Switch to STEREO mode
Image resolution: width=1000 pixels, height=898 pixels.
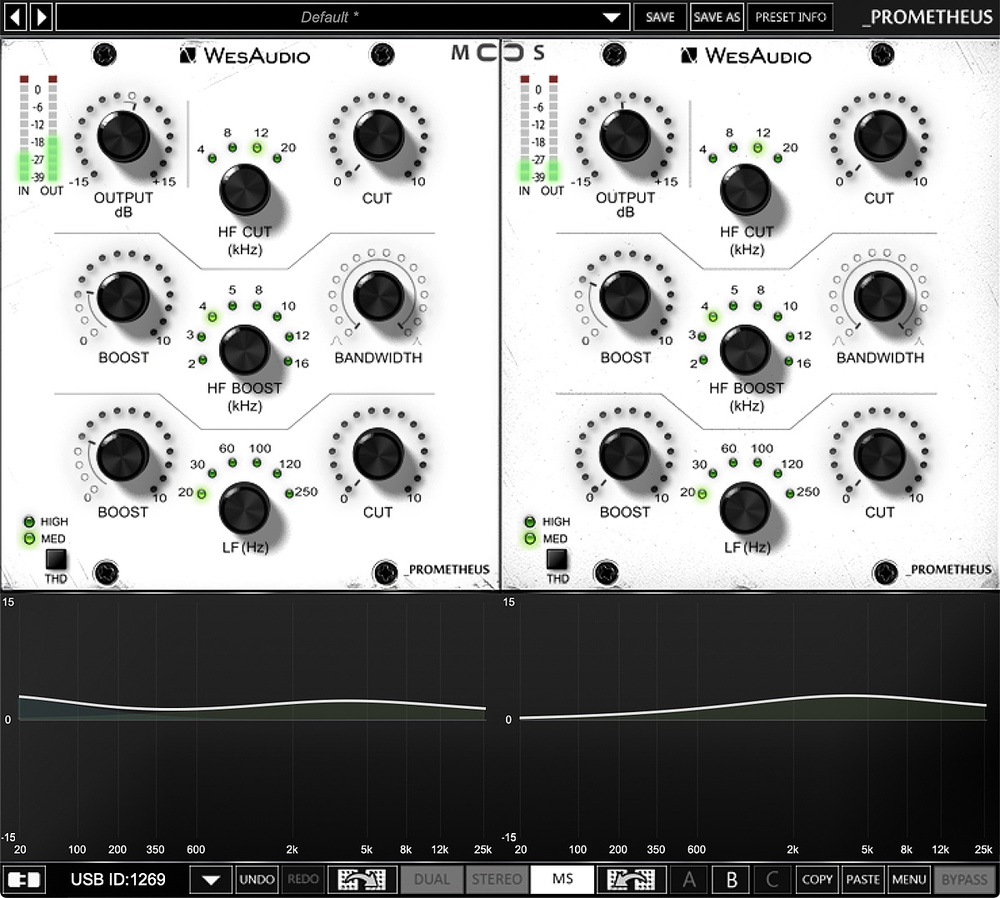coord(496,879)
